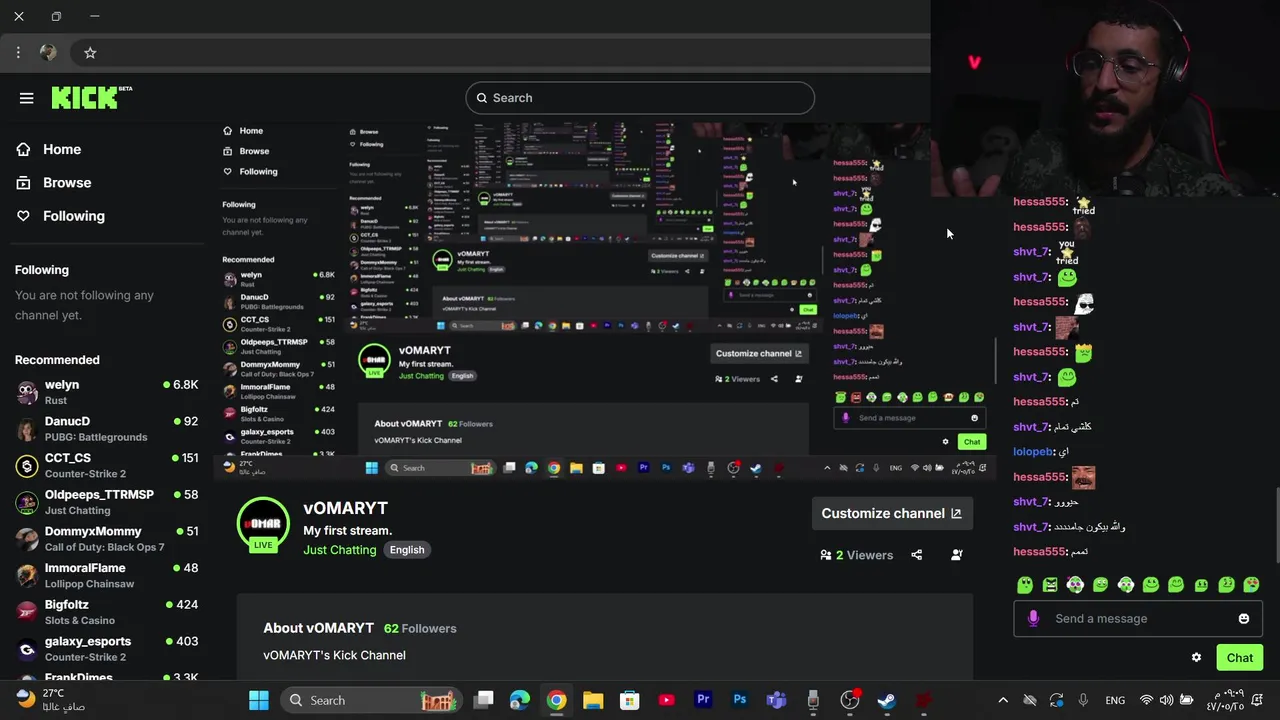The height and width of the screenshot is (720, 1280).
Task: Click the English language tag
Action: [407, 550]
